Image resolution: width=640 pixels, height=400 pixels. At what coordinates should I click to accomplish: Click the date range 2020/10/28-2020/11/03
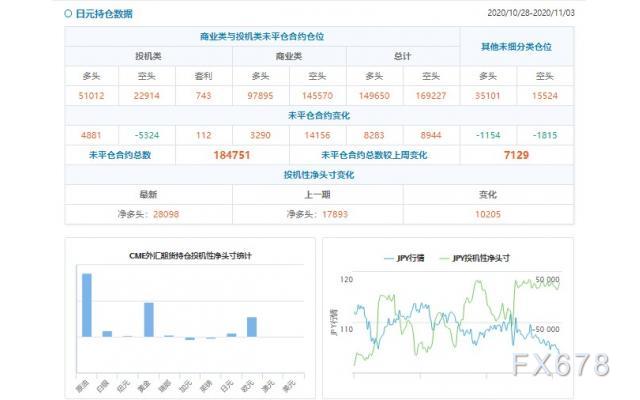(x=531, y=13)
